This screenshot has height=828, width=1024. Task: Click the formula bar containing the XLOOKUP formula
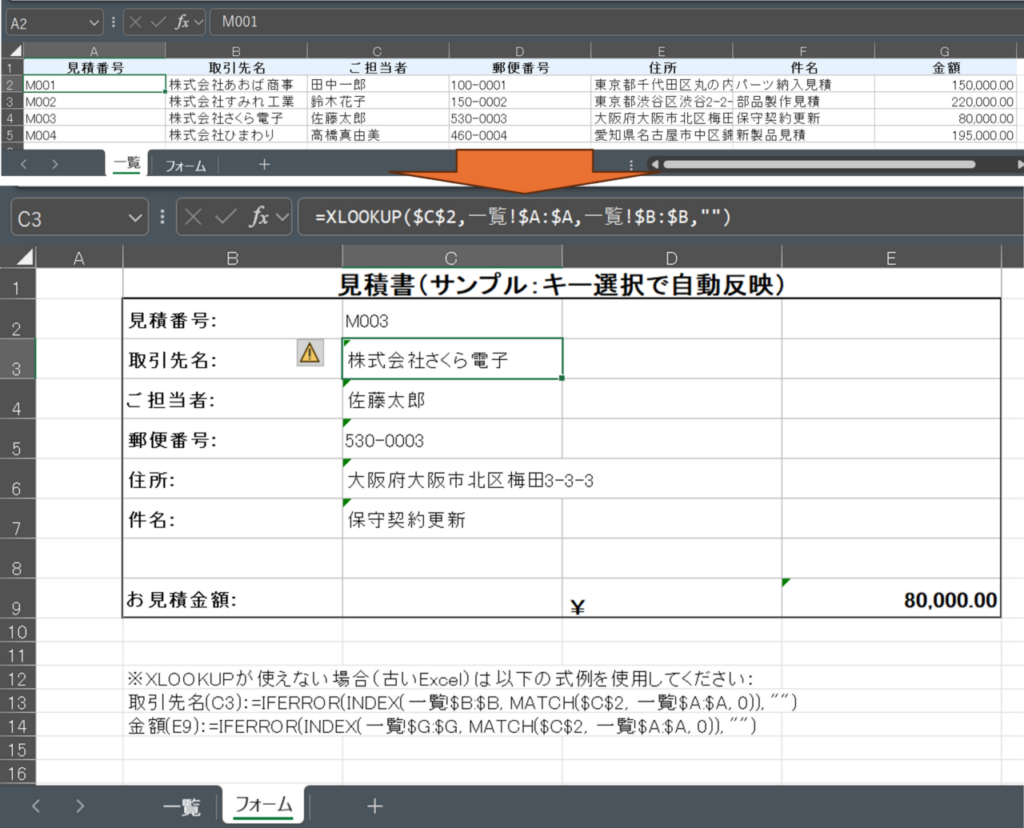(650, 217)
